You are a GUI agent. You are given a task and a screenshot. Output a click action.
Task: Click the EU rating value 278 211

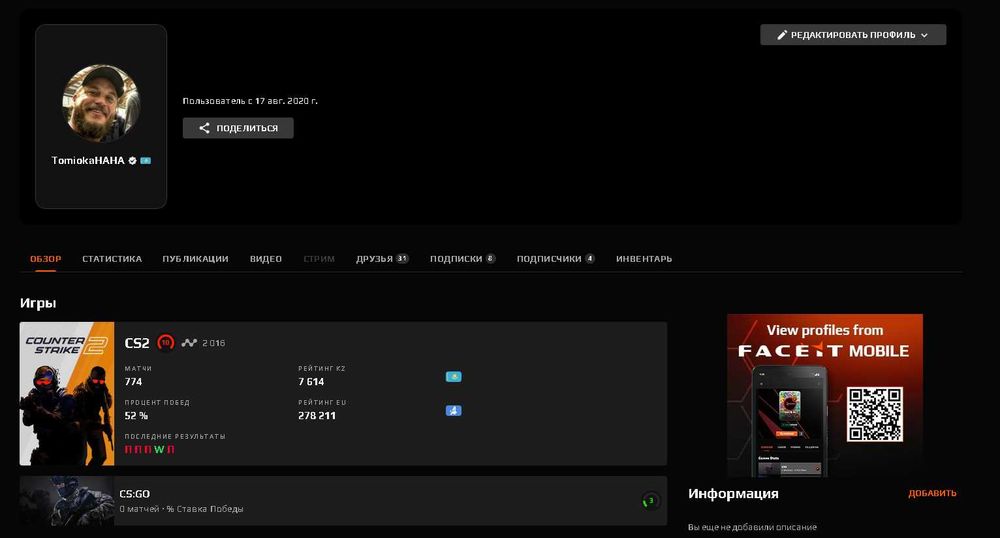(317, 416)
